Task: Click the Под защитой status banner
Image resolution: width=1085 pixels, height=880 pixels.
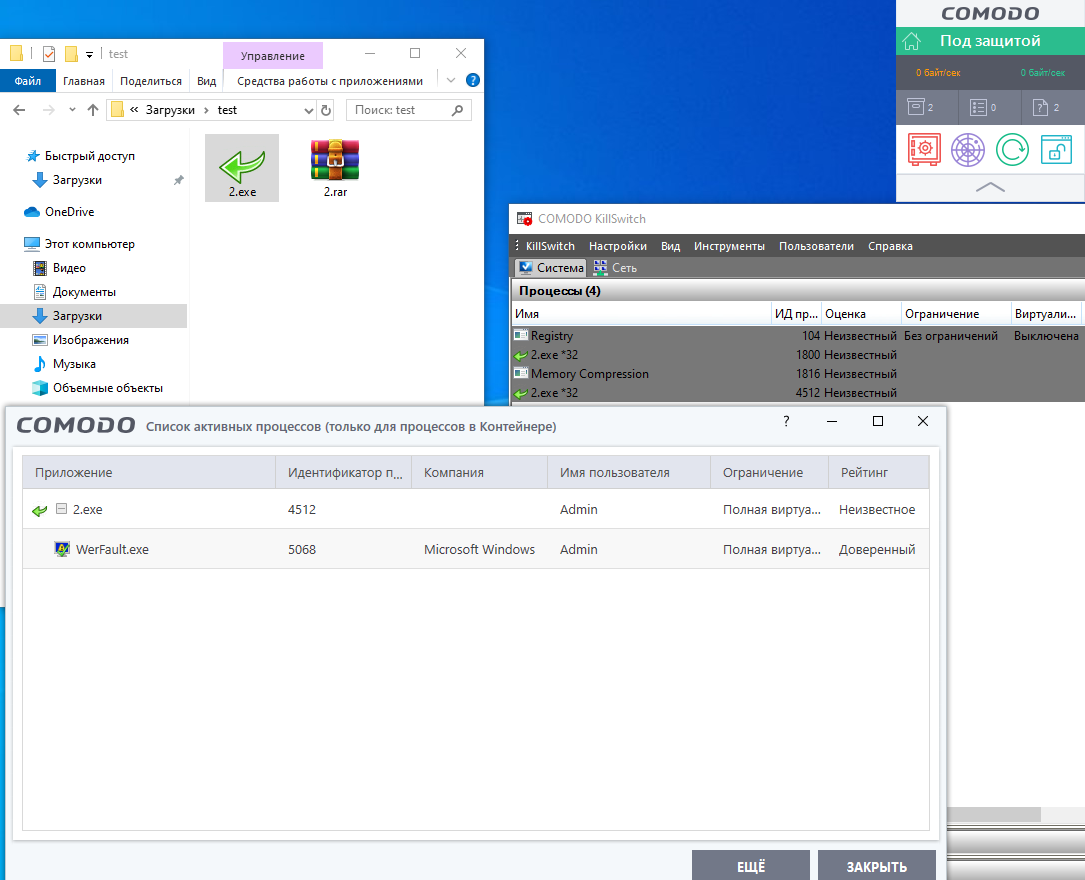Action: [x=990, y=41]
